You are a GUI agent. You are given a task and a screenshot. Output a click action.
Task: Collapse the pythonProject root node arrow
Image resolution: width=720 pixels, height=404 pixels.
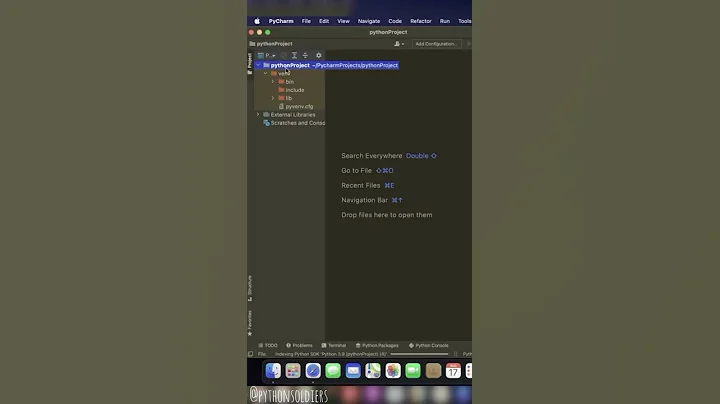click(258, 65)
